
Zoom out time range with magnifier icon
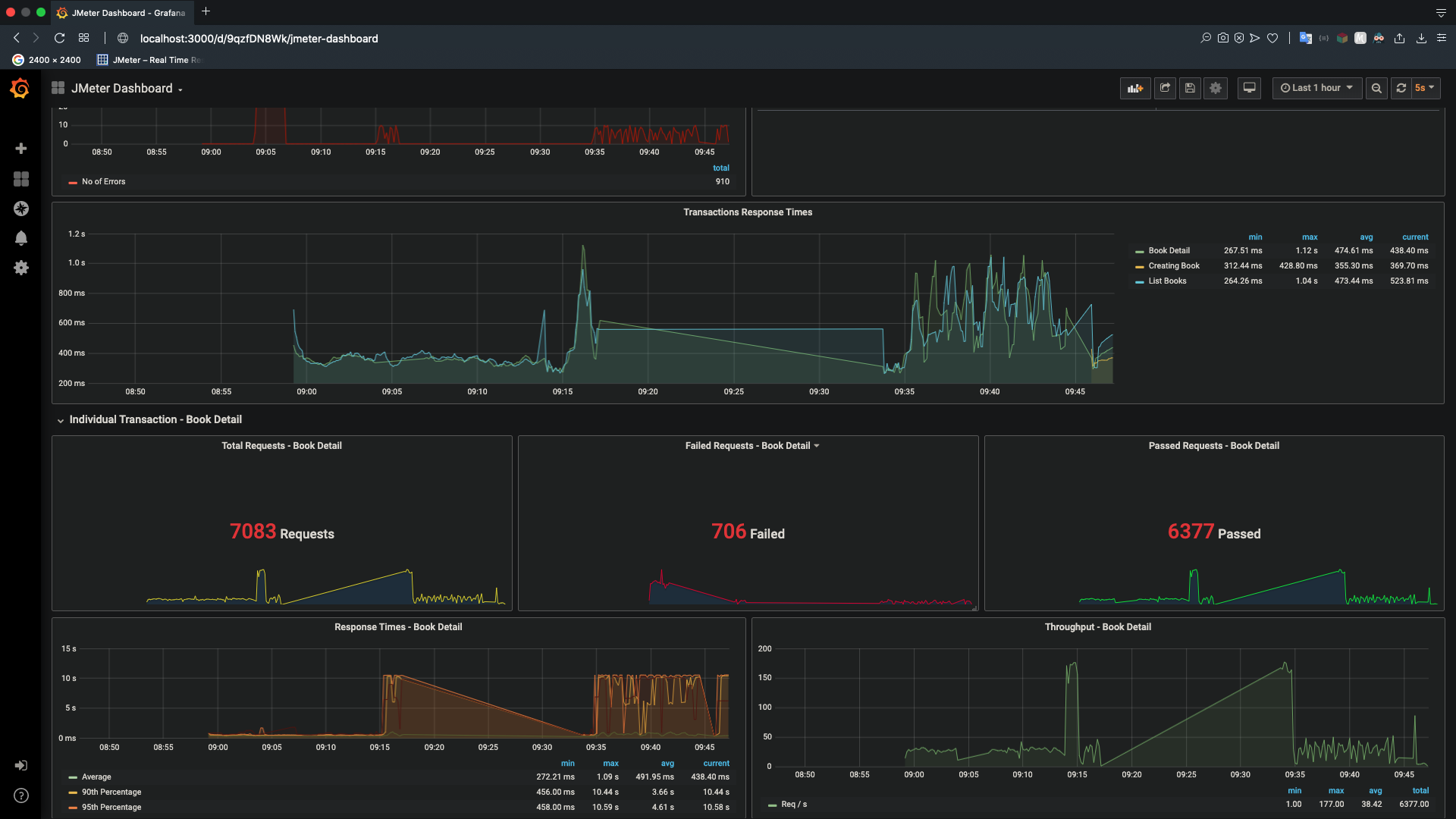(1376, 88)
